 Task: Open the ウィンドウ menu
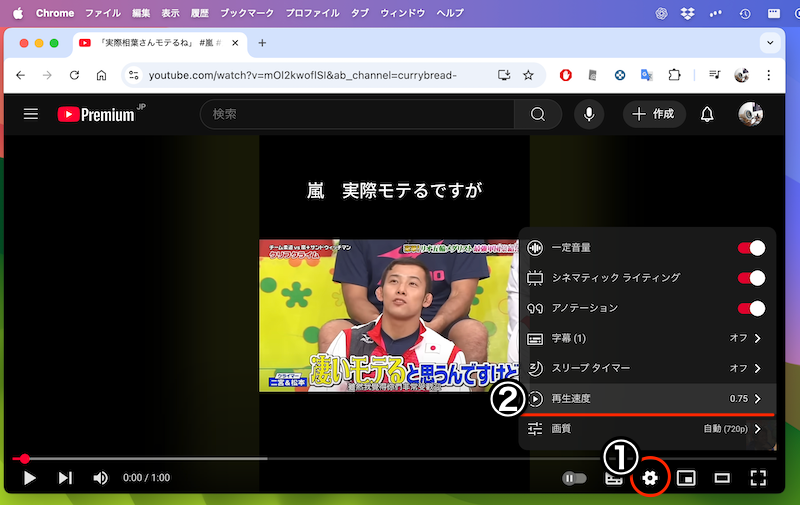pyautogui.click(x=403, y=13)
